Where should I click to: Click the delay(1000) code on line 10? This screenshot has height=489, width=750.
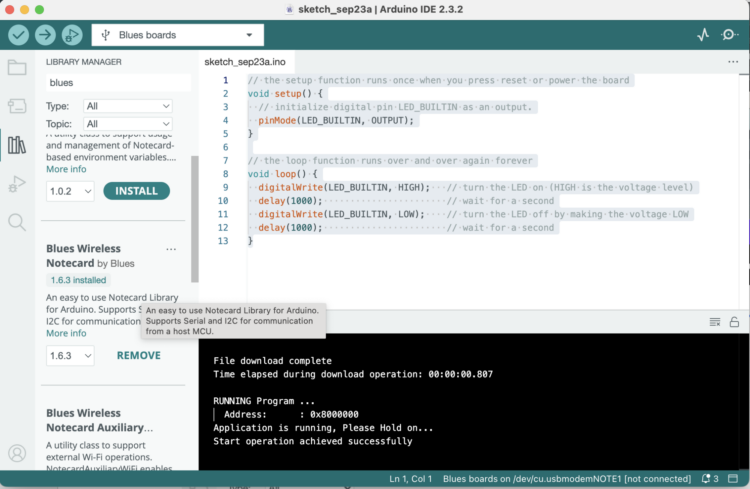coord(290,201)
